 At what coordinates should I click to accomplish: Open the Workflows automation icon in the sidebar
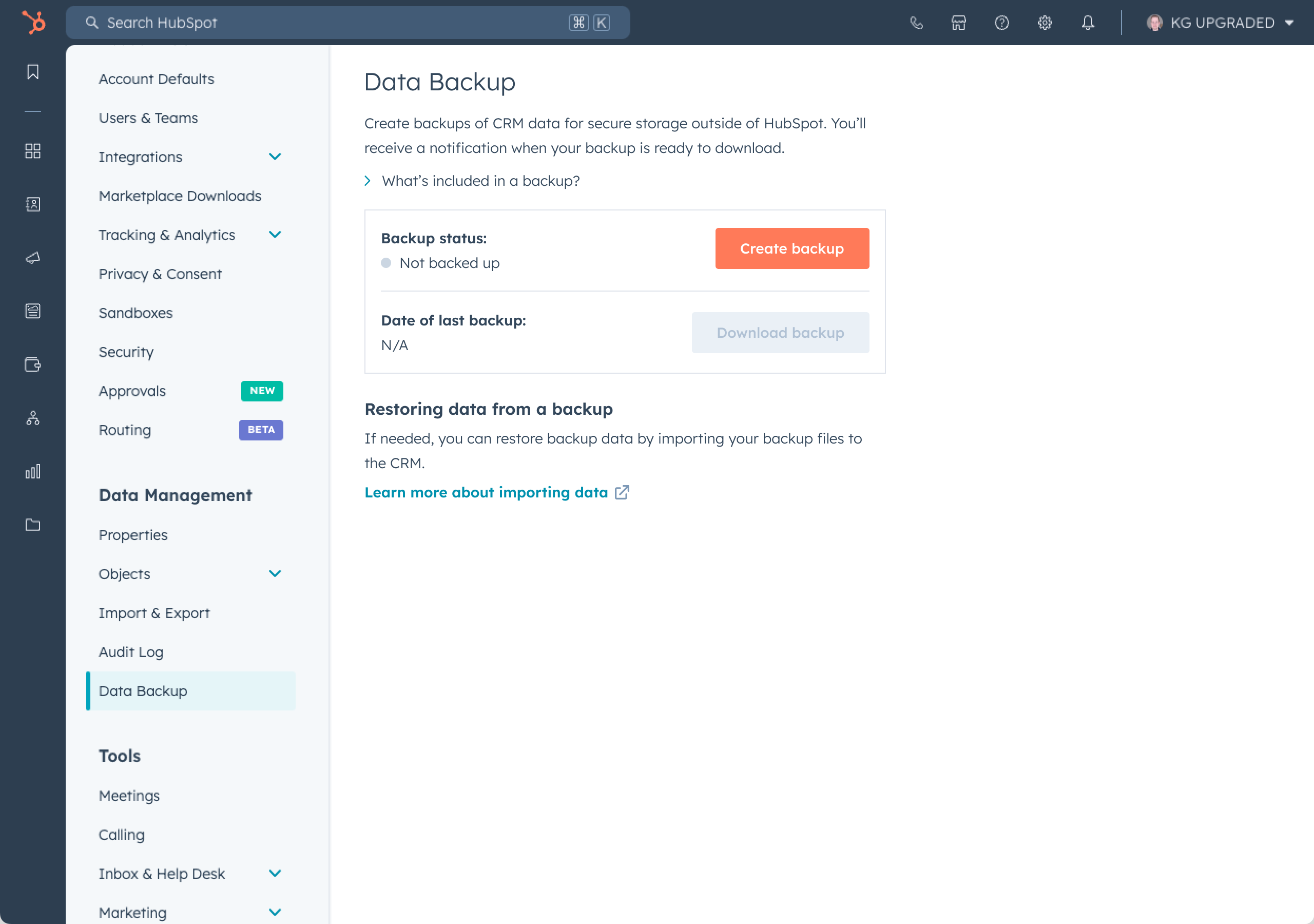(33, 418)
